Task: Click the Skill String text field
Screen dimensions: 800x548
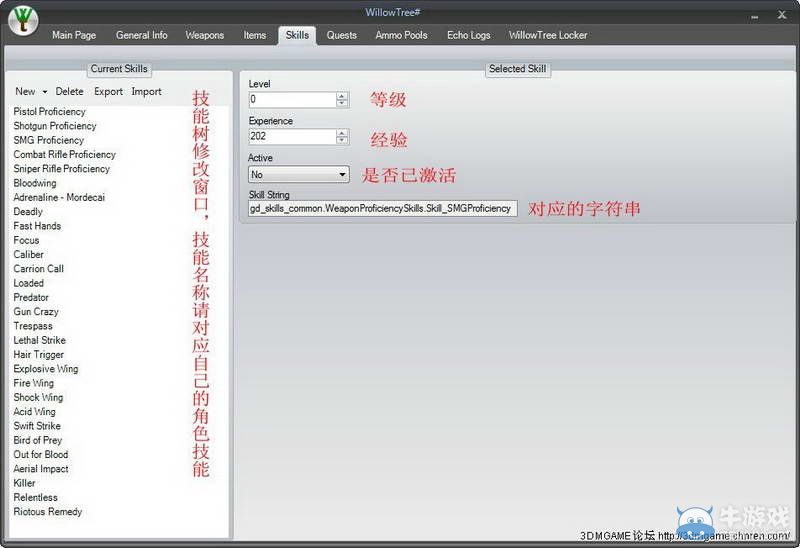Action: pos(383,208)
